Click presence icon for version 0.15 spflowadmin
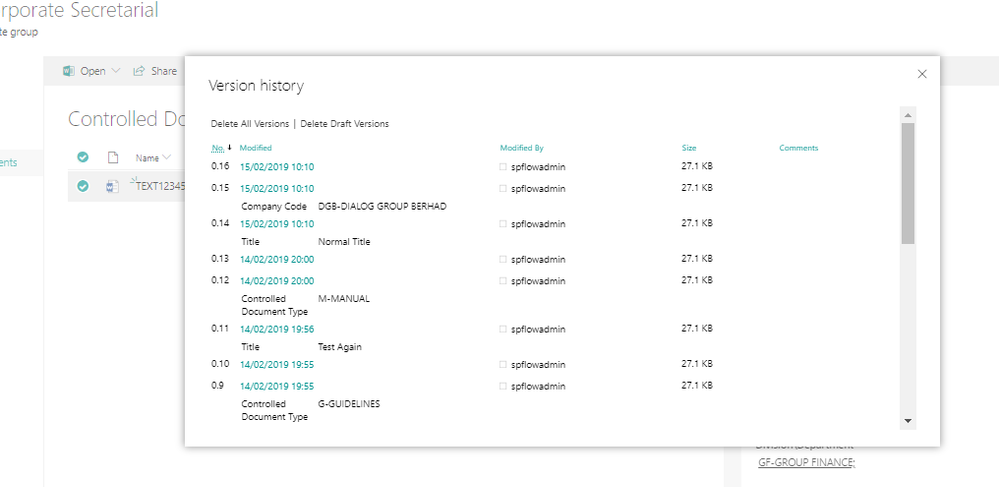This screenshot has width=999, height=487. [x=503, y=189]
